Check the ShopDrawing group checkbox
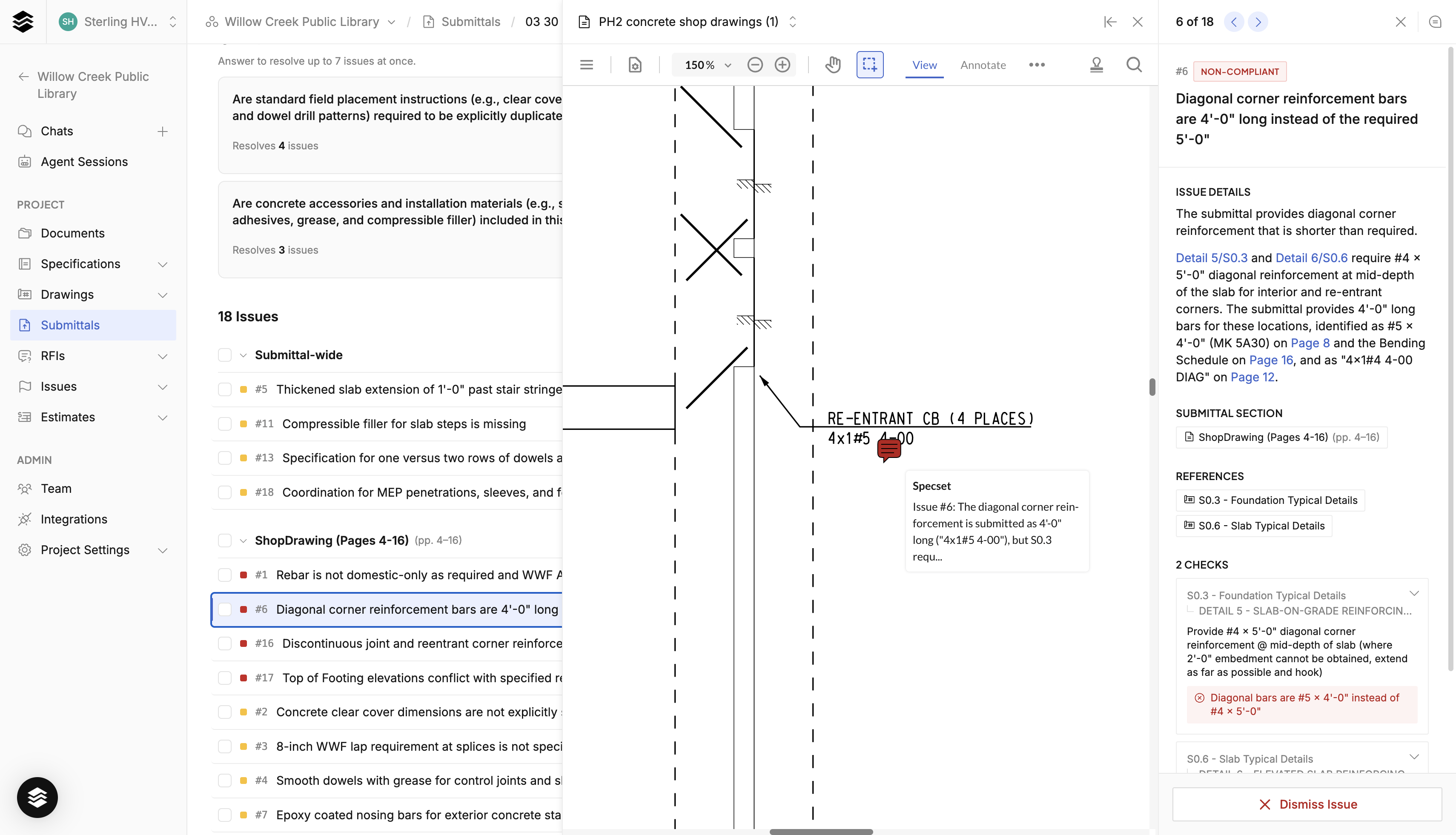 pos(225,540)
